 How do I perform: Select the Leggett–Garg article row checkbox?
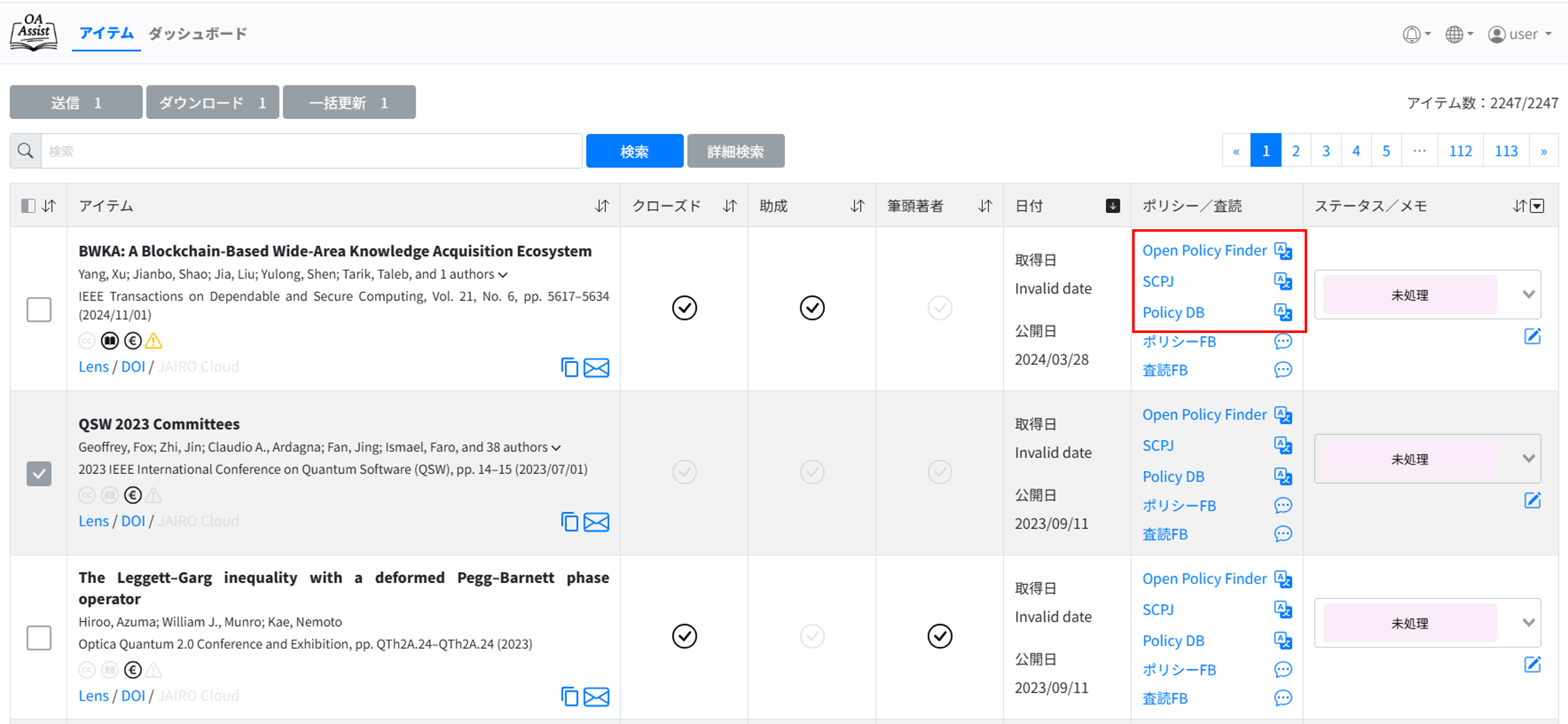point(39,637)
